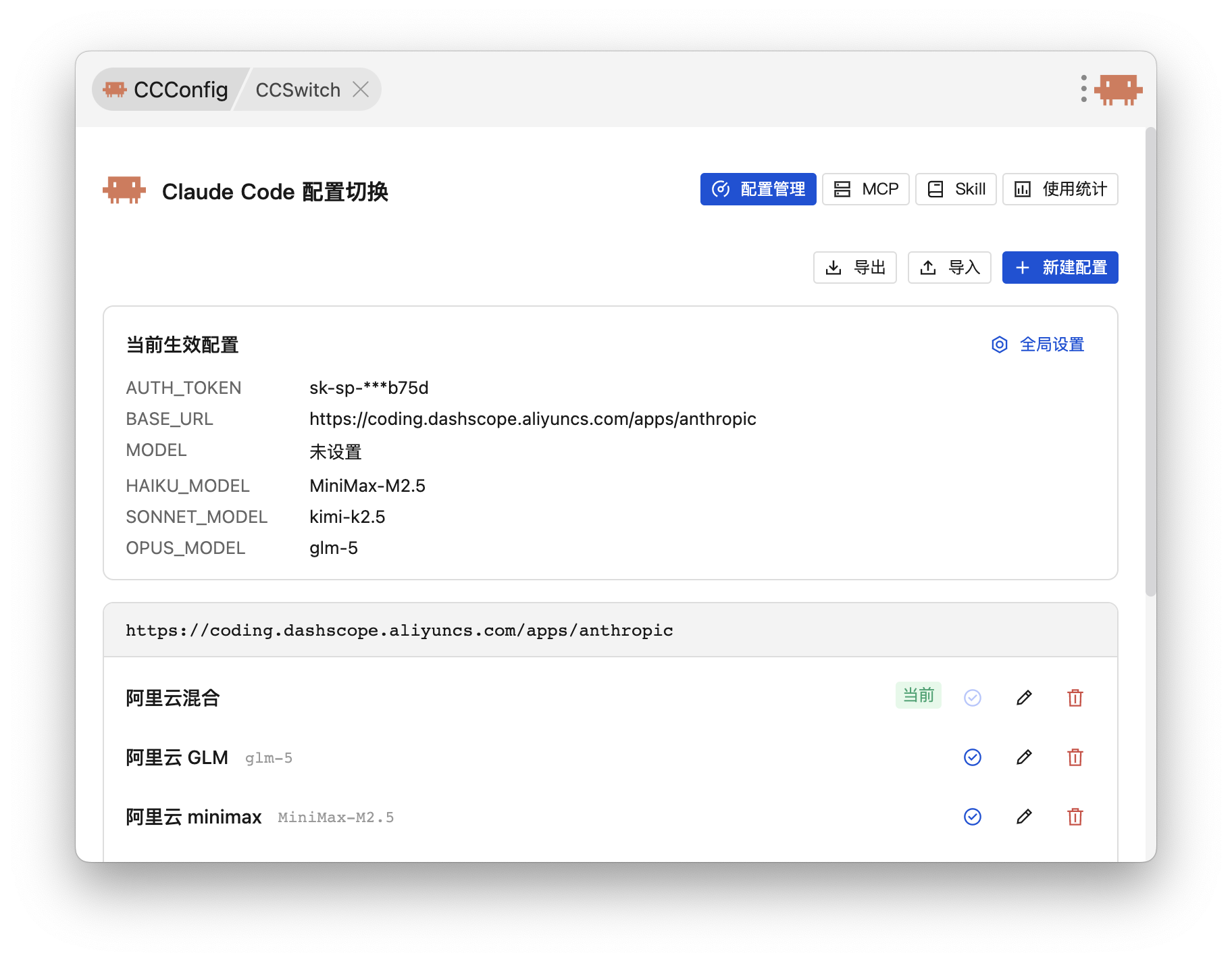This screenshot has height=962, width=1232.
Task: Open the MCP tab
Action: tap(865, 189)
